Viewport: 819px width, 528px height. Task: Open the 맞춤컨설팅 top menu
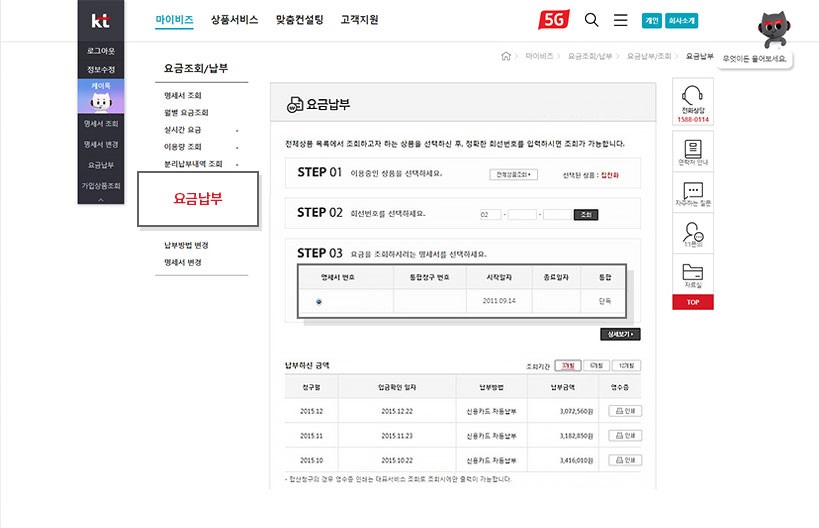(299, 20)
